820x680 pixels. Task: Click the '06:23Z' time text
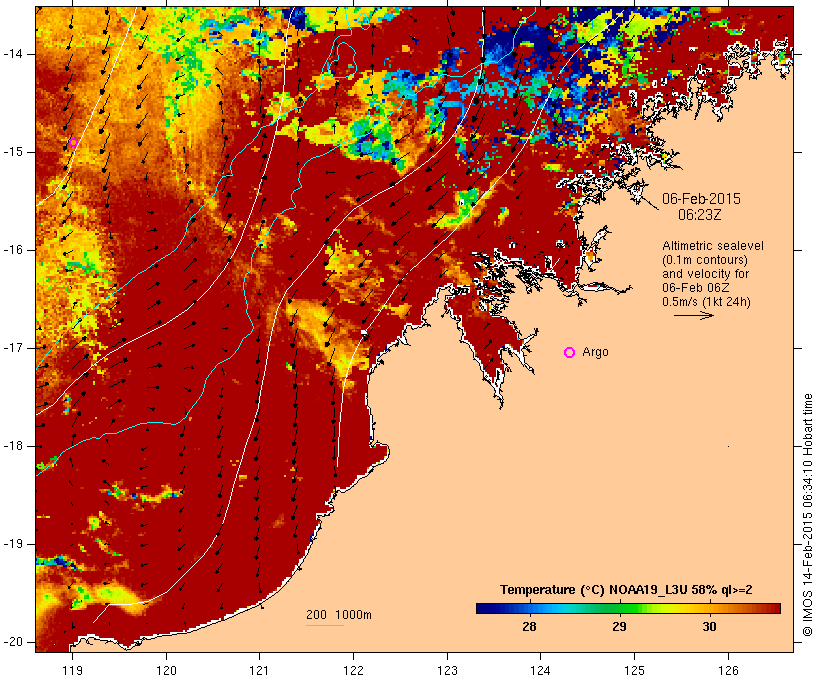tap(700, 215)
